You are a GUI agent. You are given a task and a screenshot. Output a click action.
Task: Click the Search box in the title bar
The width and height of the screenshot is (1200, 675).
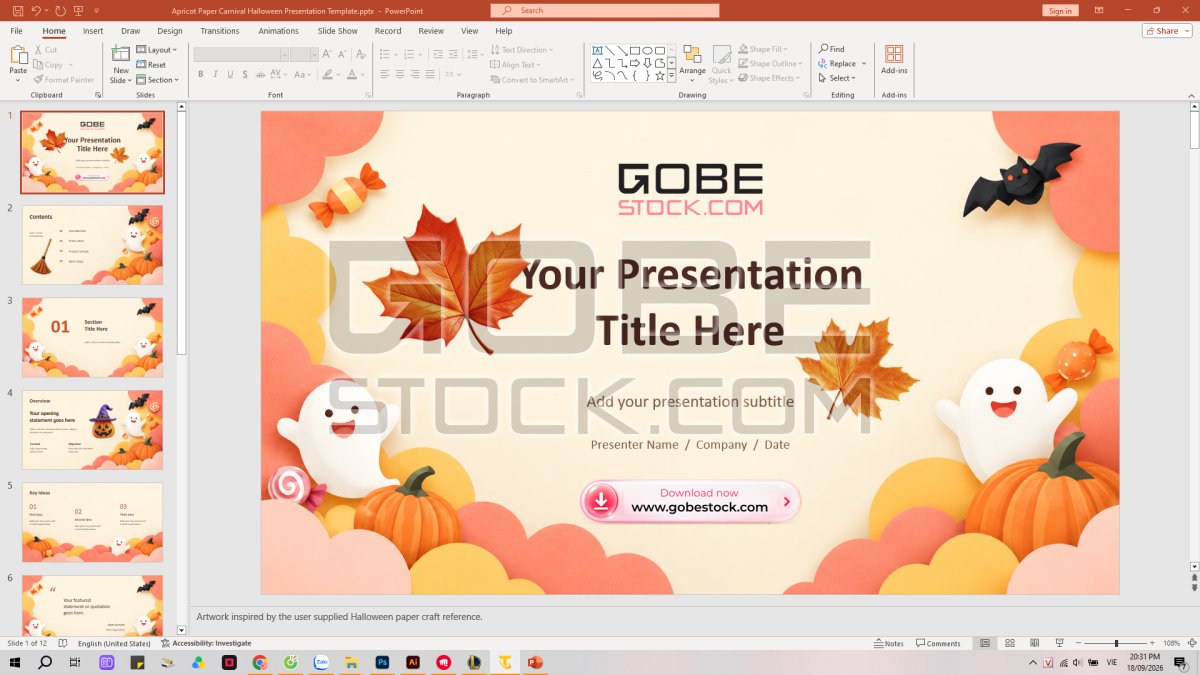click(x=605, y=10)
